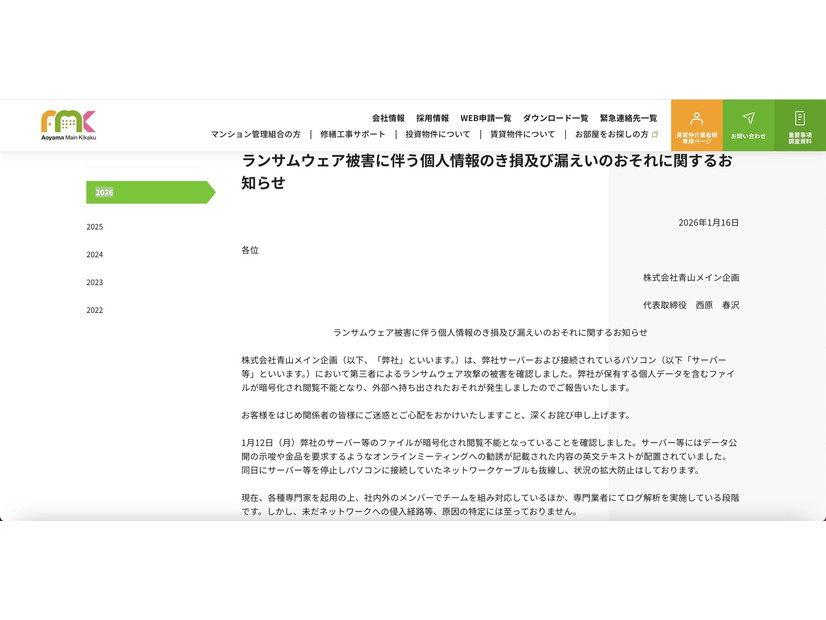The image size is (826, 620).
Task: Open the ダウンロード一覧 page
Action: click(553, 115)
